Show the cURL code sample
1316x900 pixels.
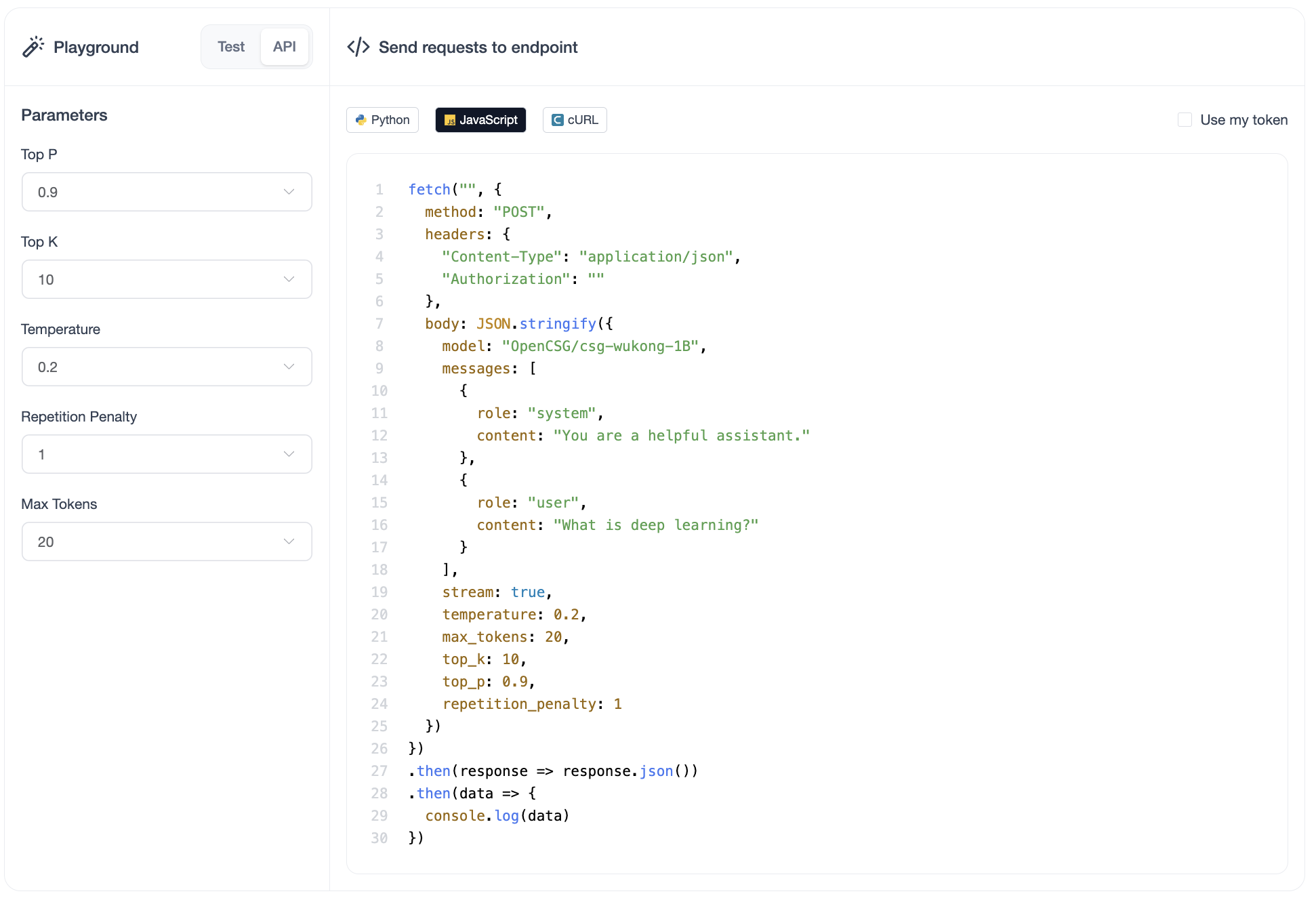point(575,120)
